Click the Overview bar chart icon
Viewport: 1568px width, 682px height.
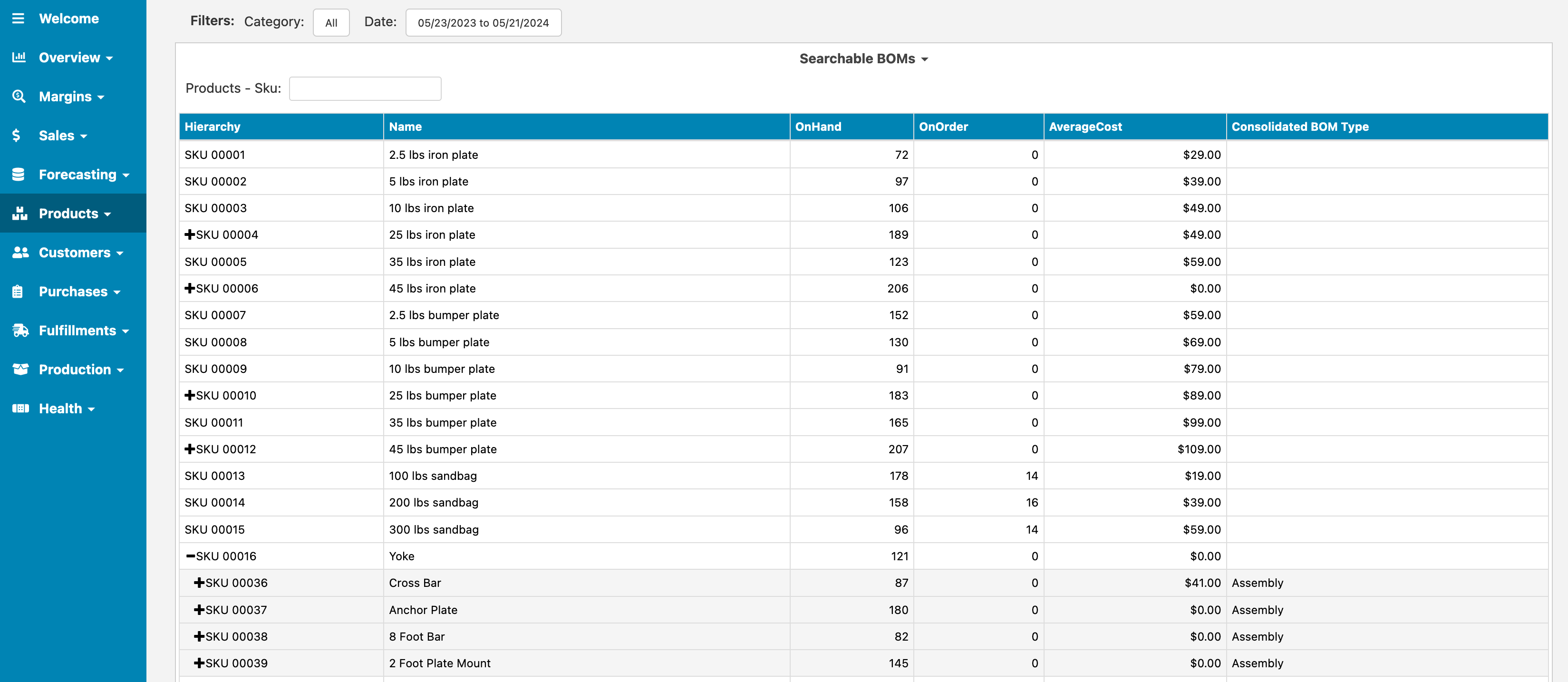click(x=19, y=57)
